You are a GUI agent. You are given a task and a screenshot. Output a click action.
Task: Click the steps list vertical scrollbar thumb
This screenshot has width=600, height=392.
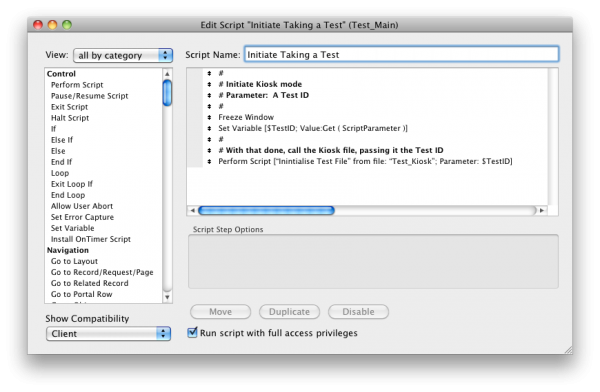167,92
